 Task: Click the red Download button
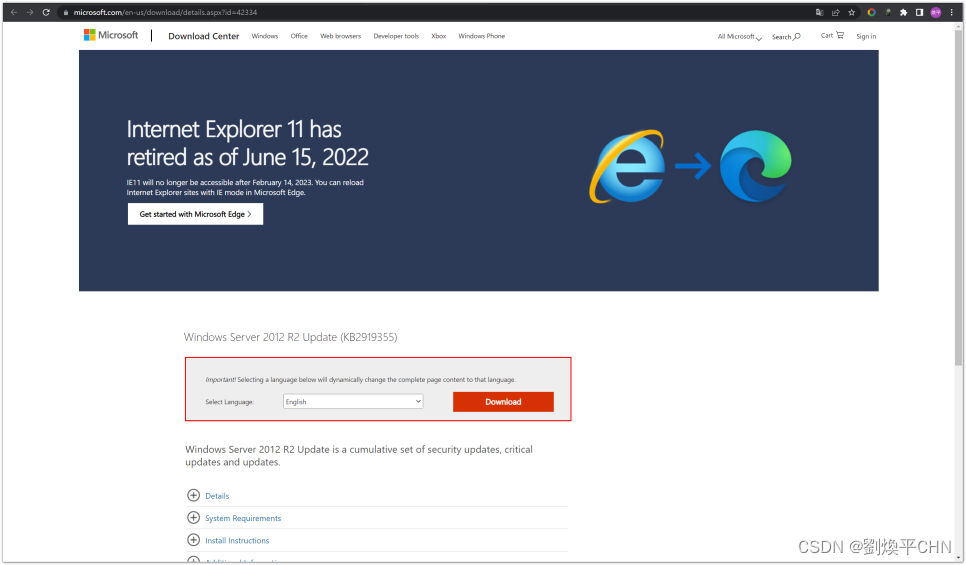coord(503,402)
